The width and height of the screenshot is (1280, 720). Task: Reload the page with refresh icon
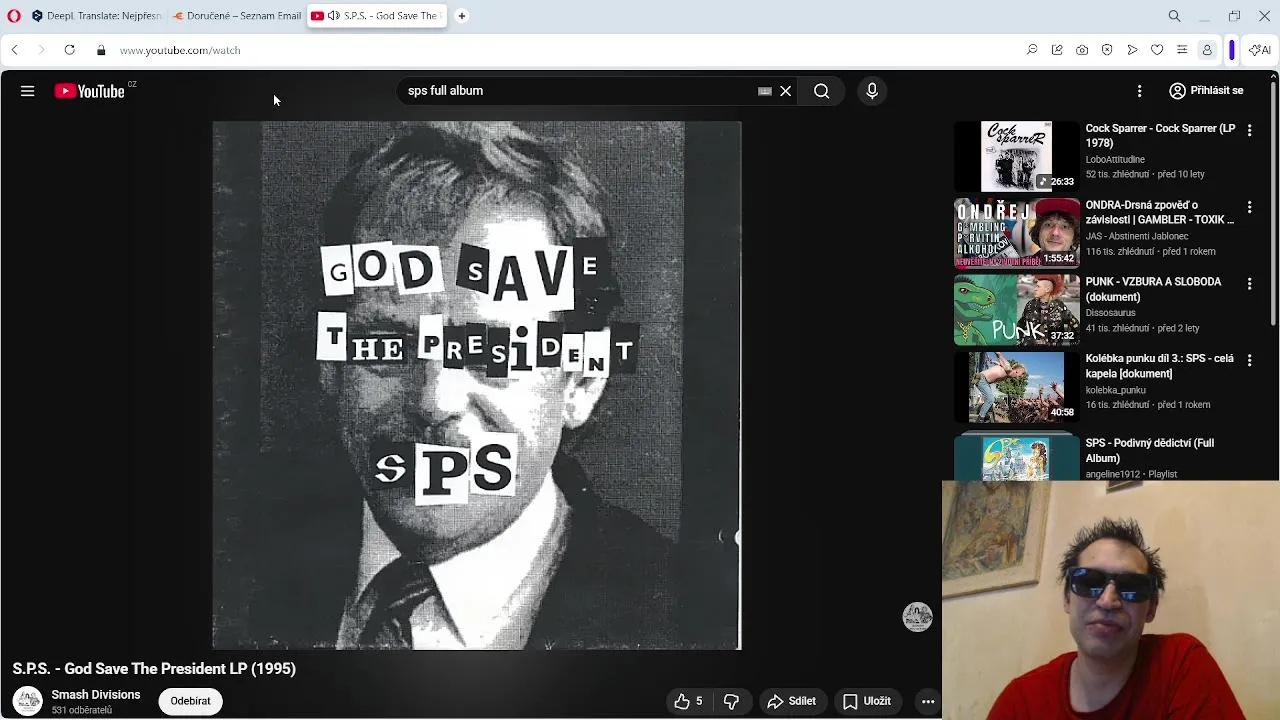[69, 50]
